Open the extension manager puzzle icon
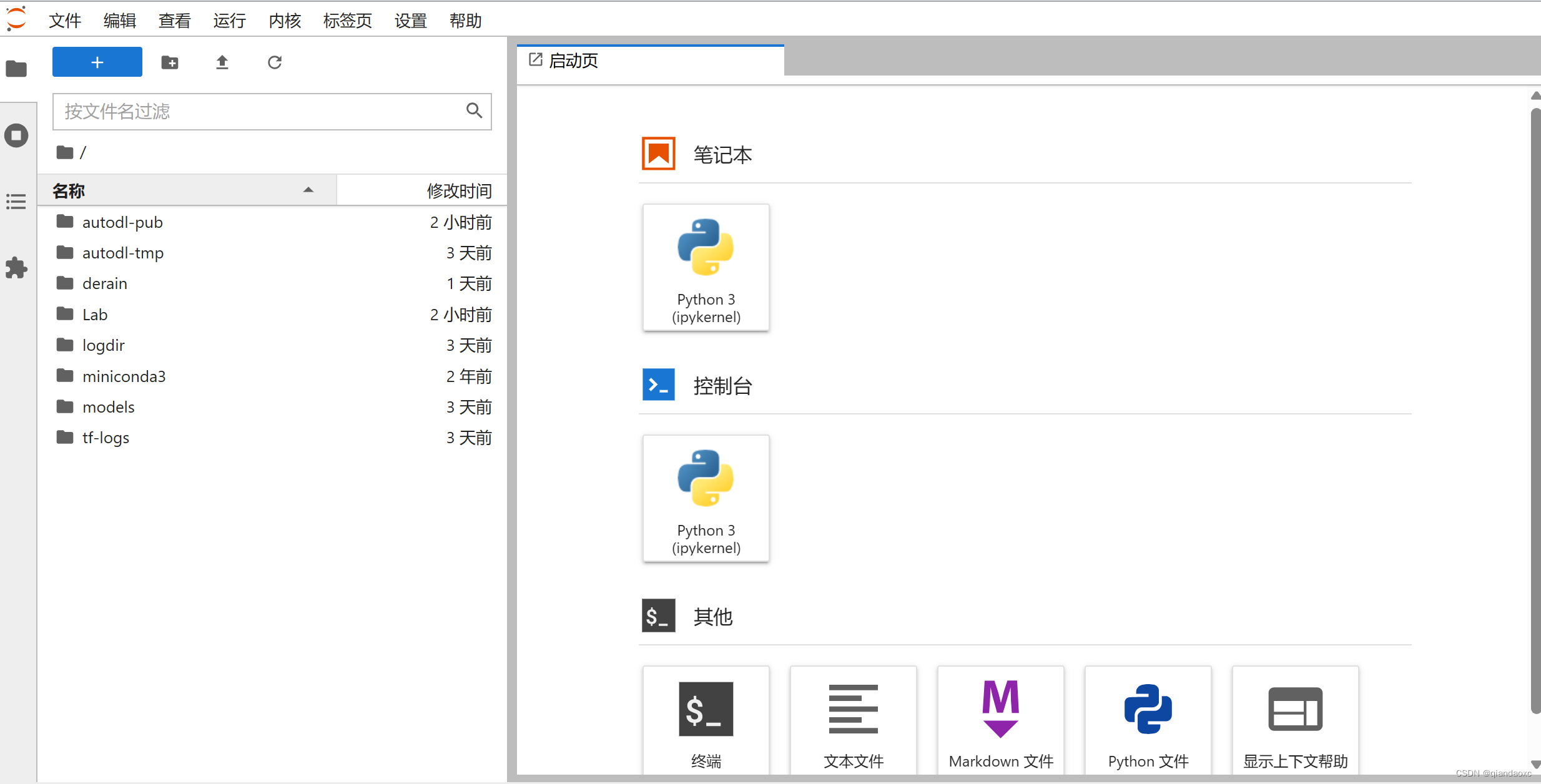 tap(16, 268)
